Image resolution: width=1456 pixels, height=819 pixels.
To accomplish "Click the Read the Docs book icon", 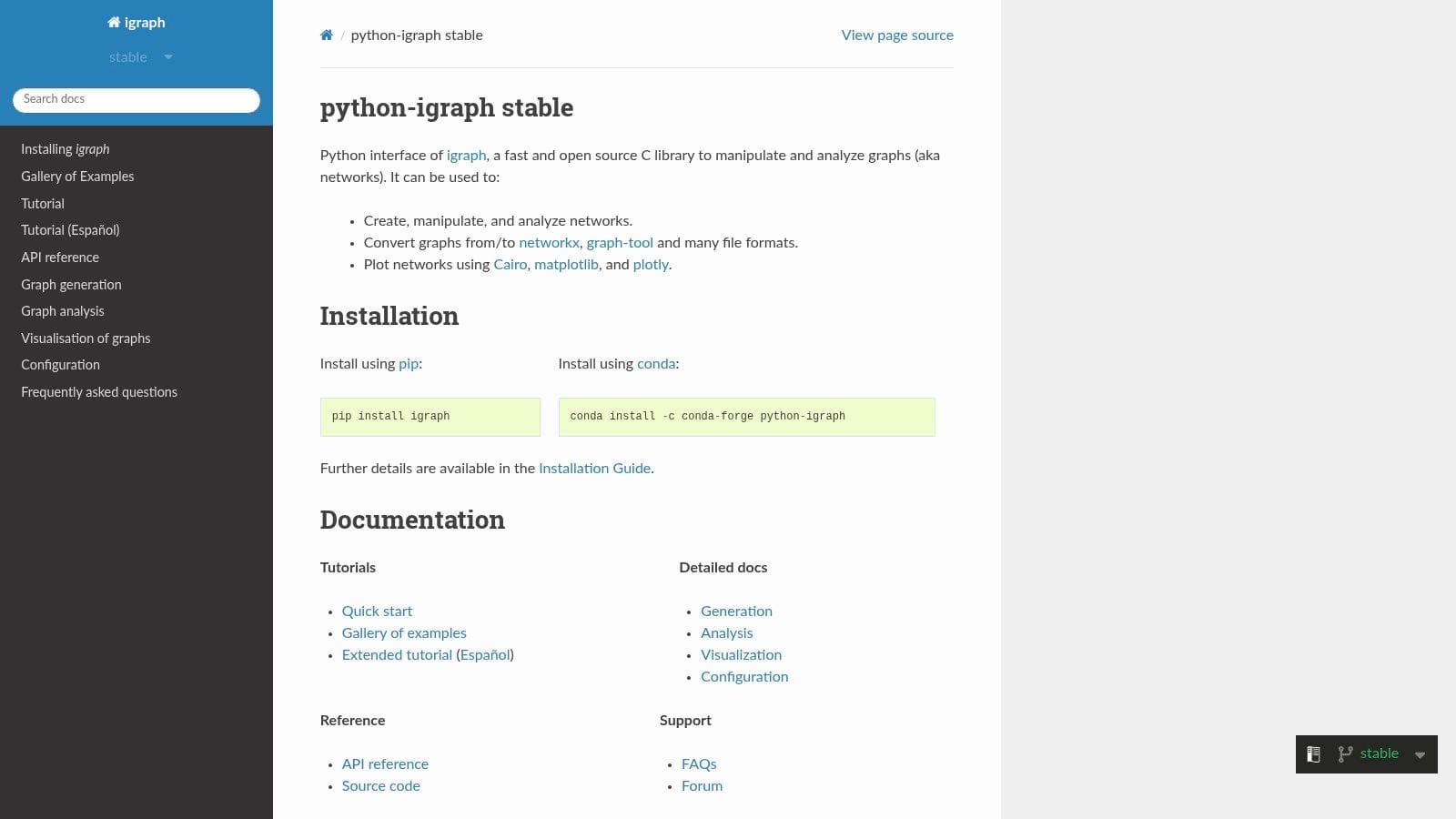I will [1313, 754].
